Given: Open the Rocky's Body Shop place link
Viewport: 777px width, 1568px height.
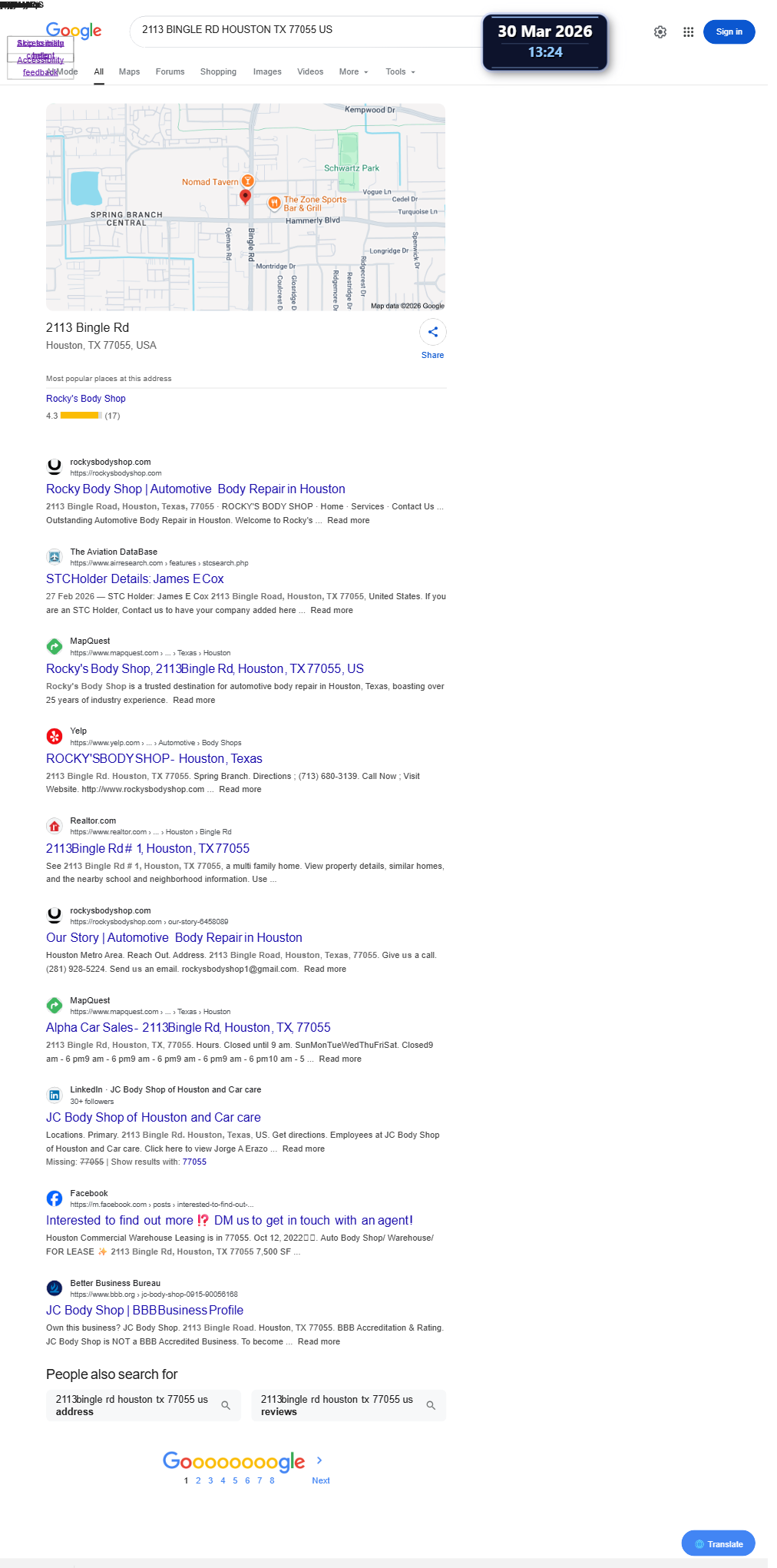Looking at the screenshot, I should (86, 399).
